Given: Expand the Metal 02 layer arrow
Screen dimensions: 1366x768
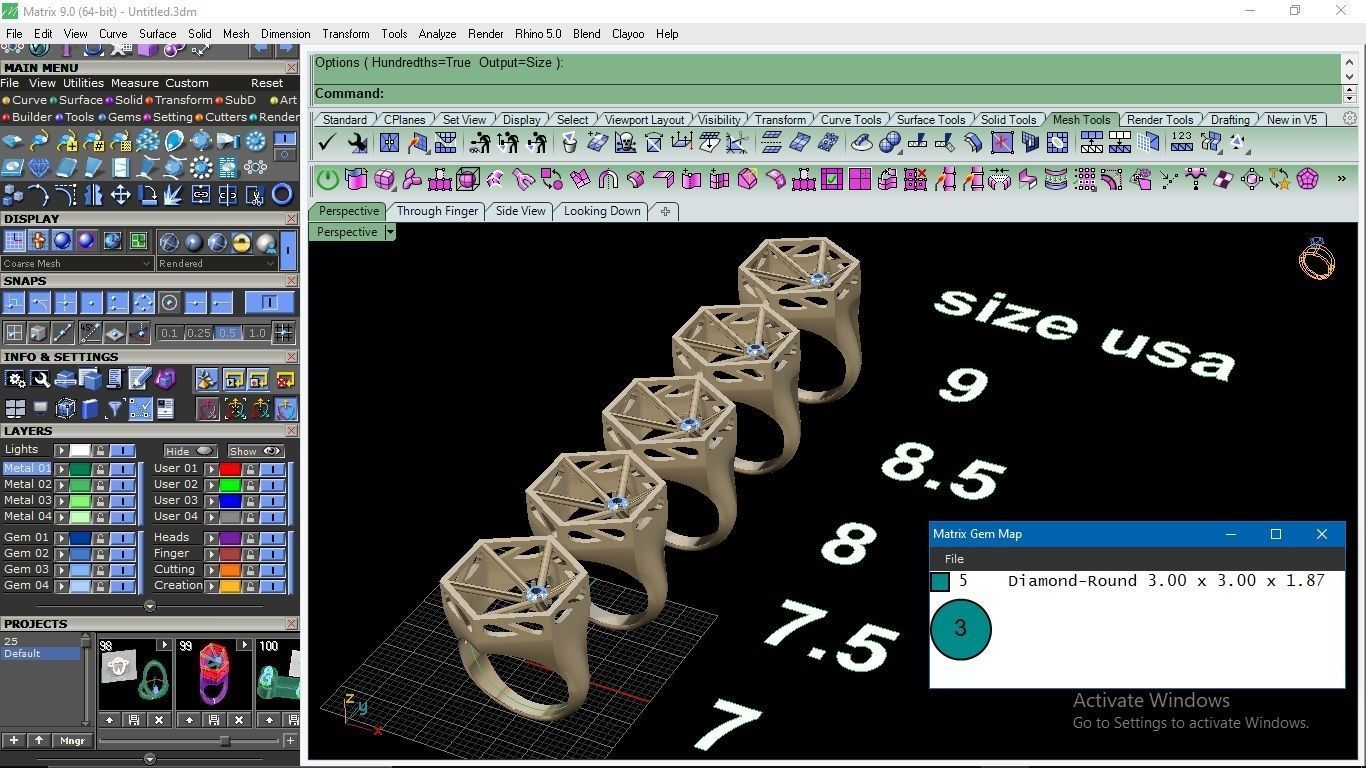Looking at the screenshot, I should tap(61, 485).
